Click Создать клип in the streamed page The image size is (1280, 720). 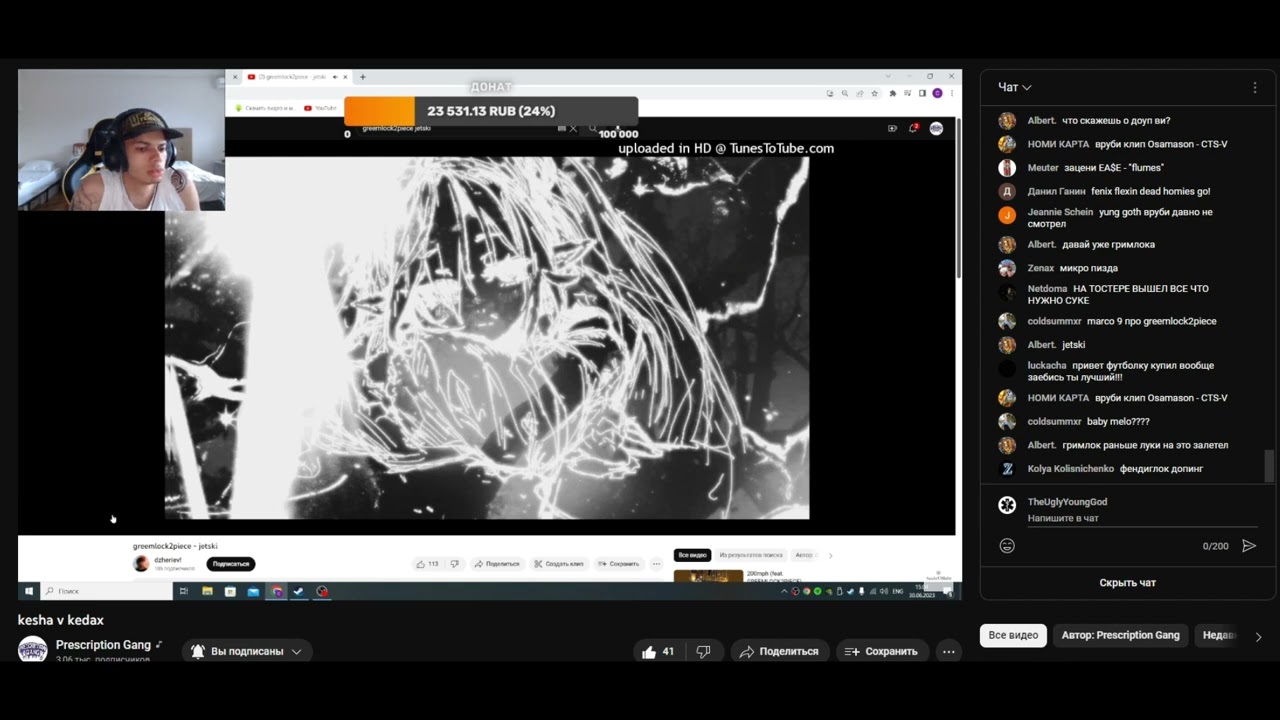558,564
